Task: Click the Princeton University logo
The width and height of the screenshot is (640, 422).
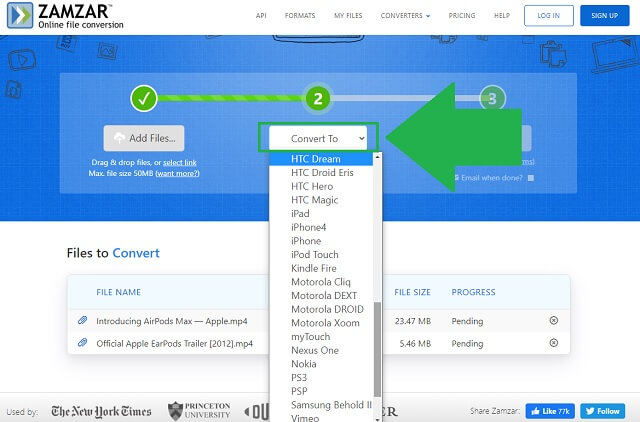Action: click(x=199, y=411)
